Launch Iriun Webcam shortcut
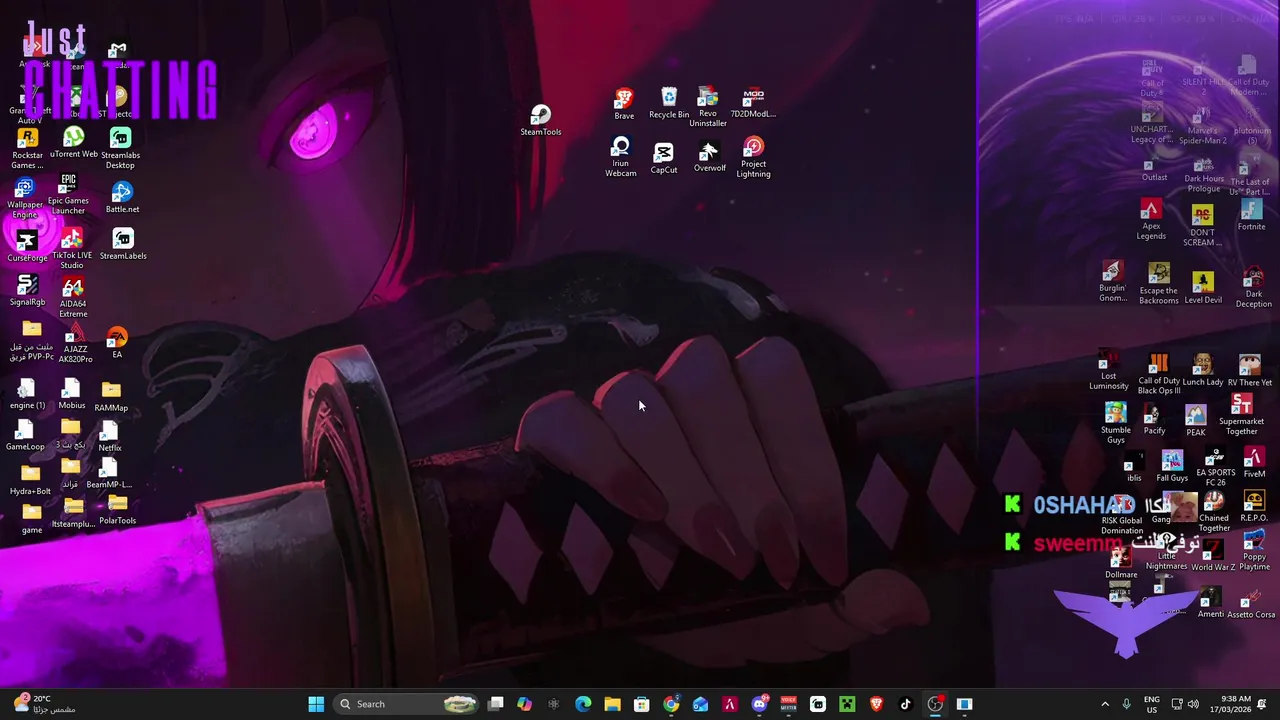Screen dimensions: 1280x720 click(621, 158)
